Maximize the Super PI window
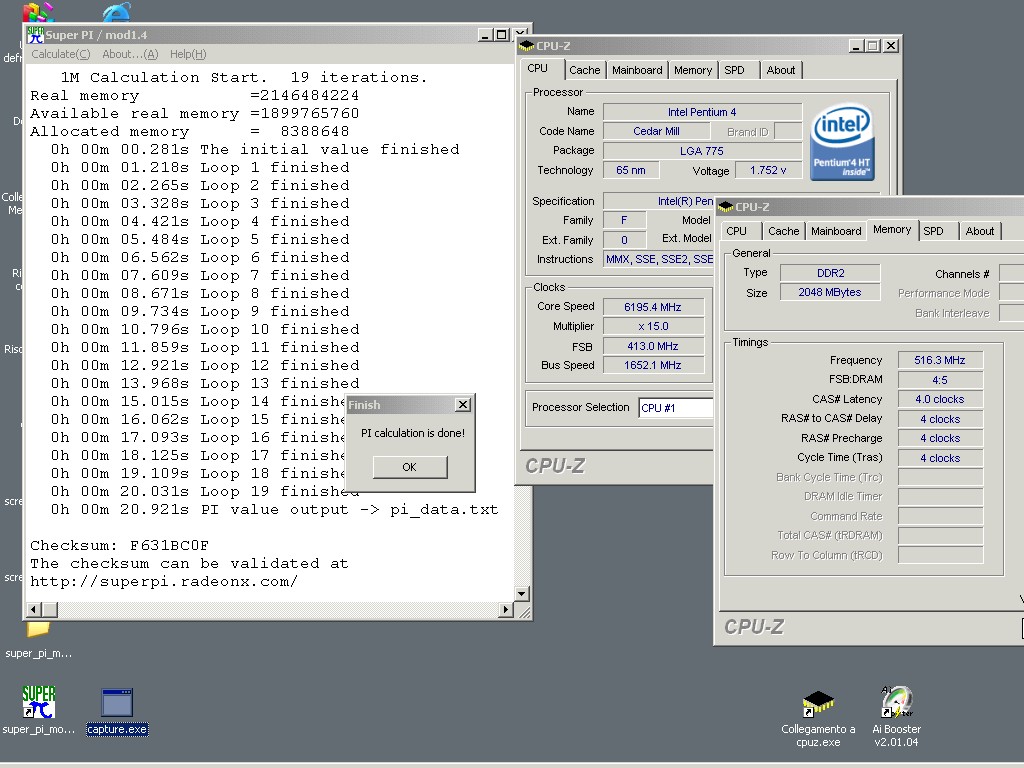This screenshot has height=768, width=1024. coord(502,35)
